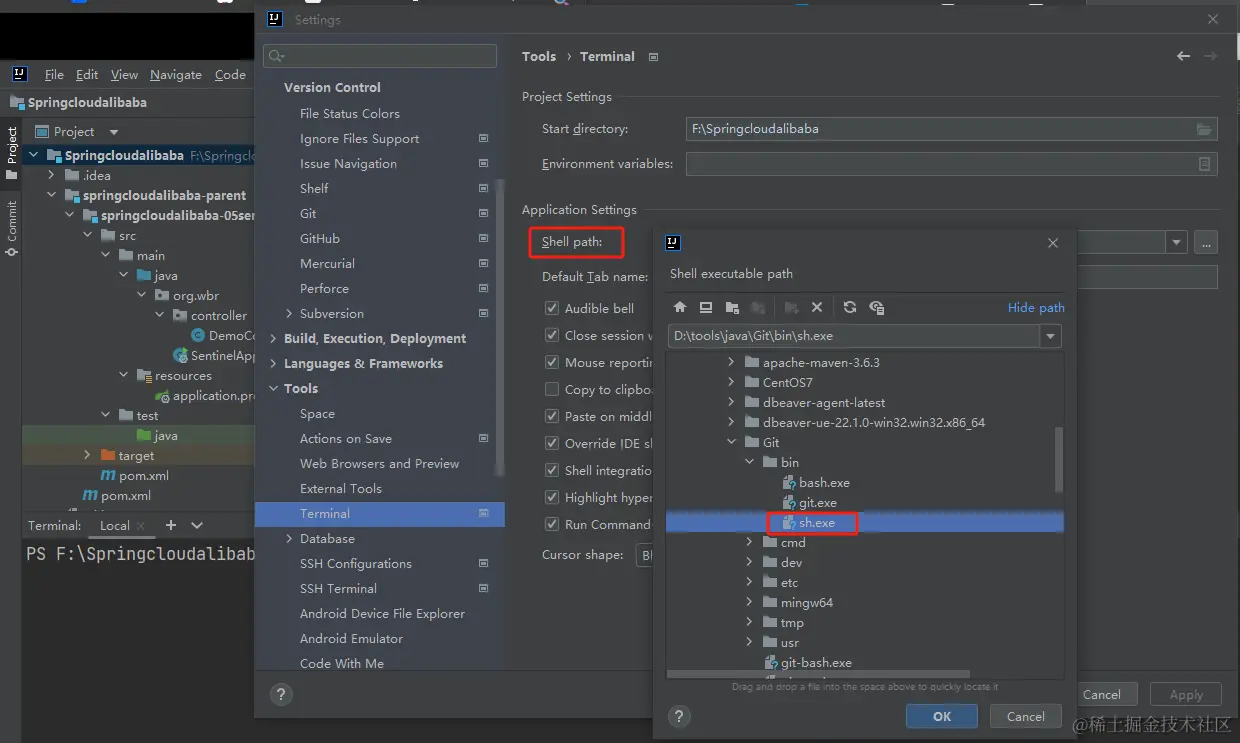The image size is (1240, 743).
Task: Collapse Tools settings section
Action: [274, 388]
